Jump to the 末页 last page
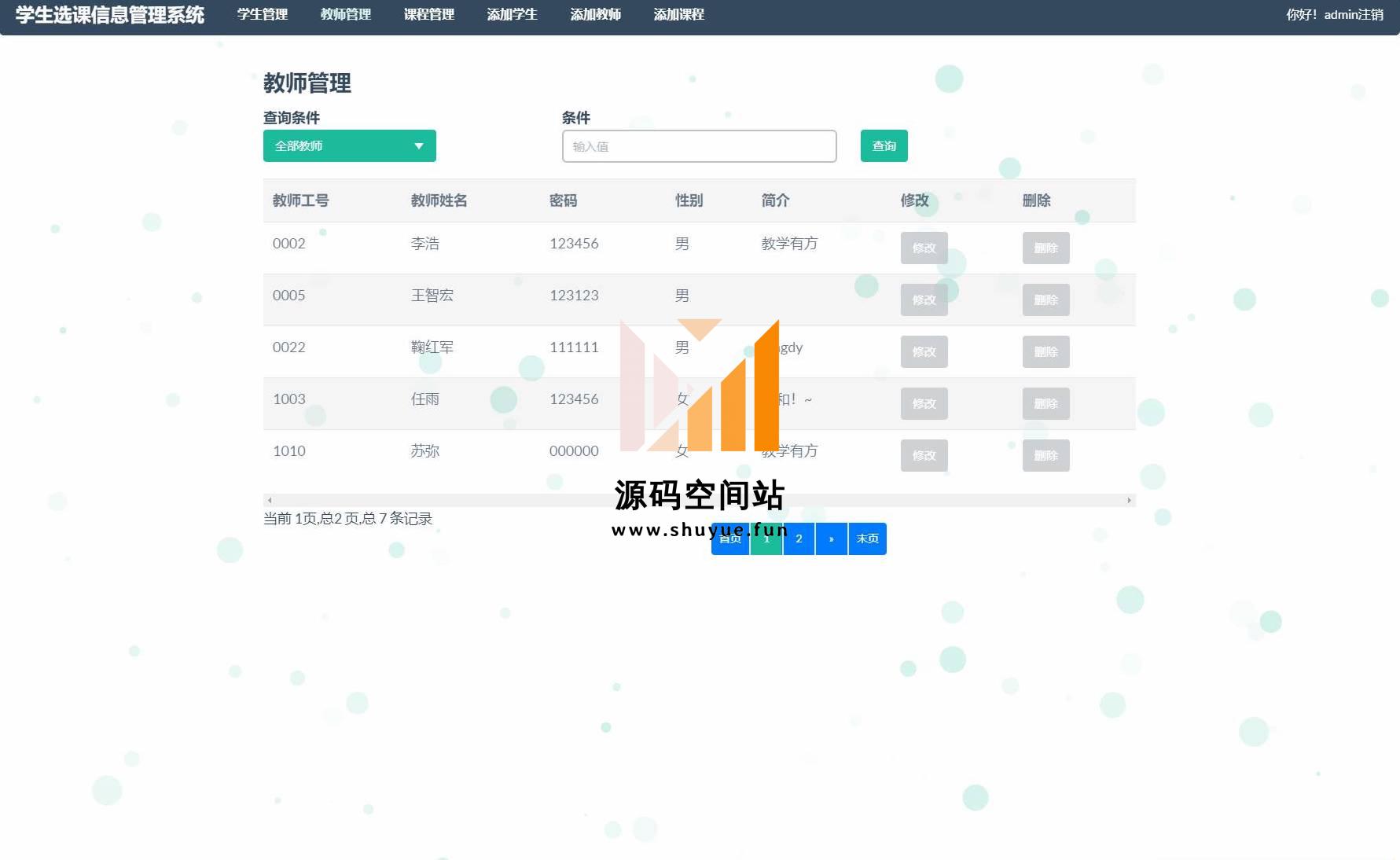Screen dimensions: 1400x860 (868, 539)
